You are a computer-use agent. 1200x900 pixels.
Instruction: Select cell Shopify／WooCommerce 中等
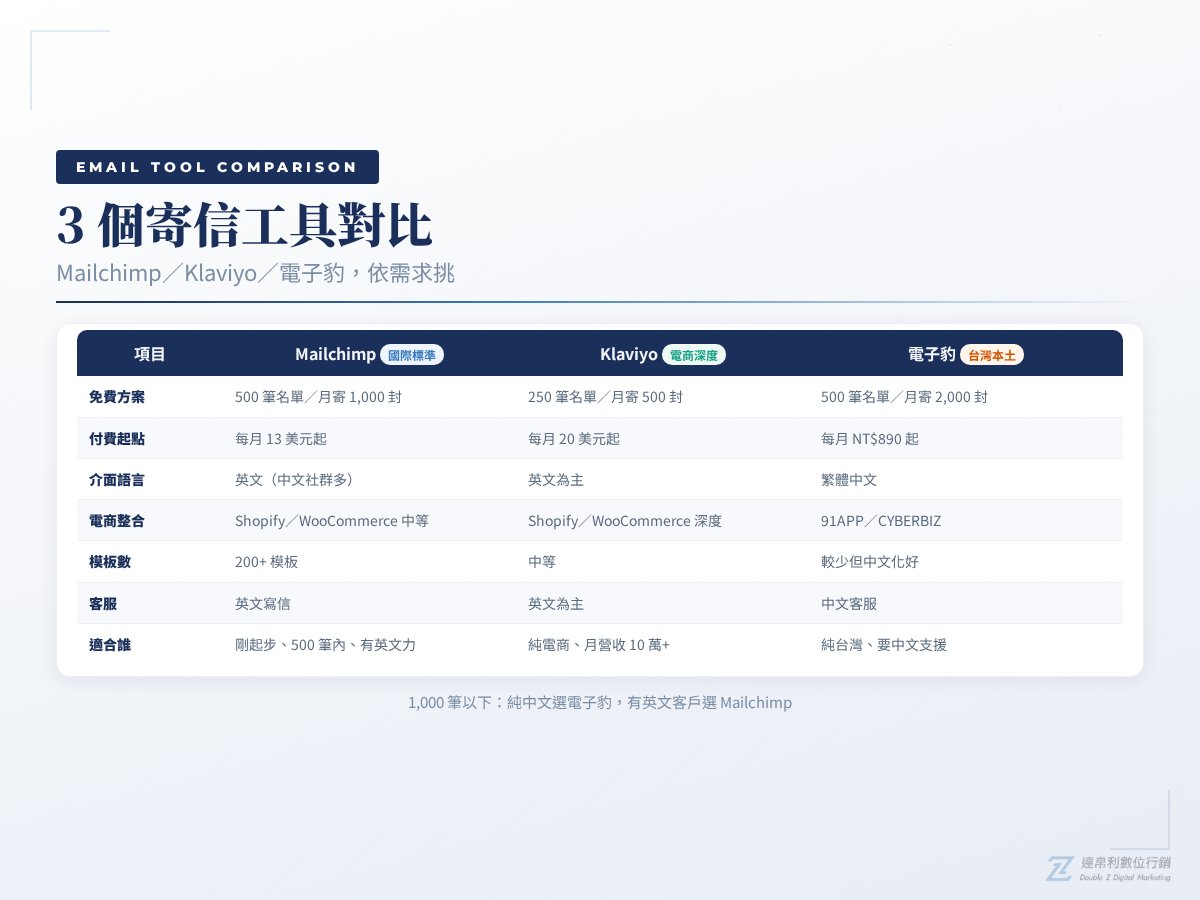click(x=332, y=521)
